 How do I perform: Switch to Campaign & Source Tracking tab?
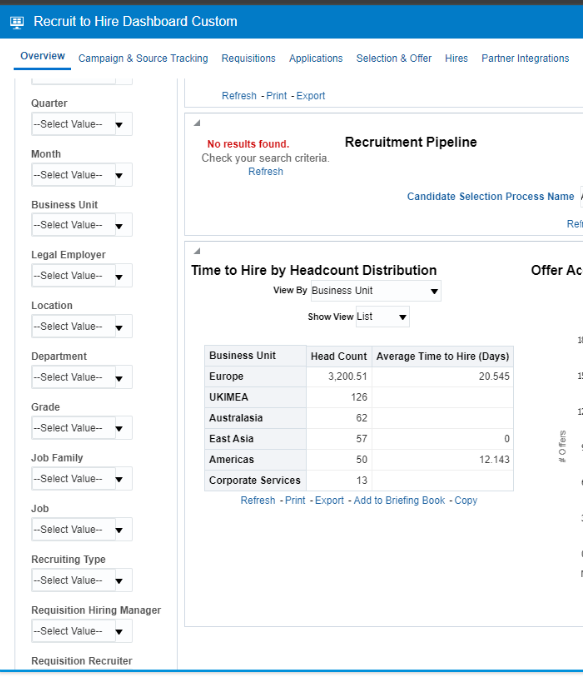pos(143,58)
